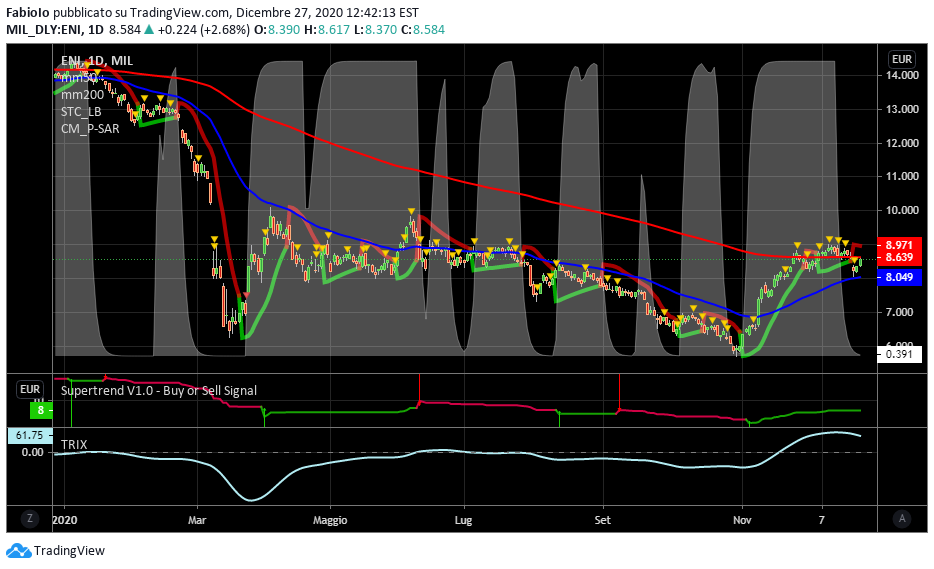Click the red 8.971 price label

coord(902,244)
